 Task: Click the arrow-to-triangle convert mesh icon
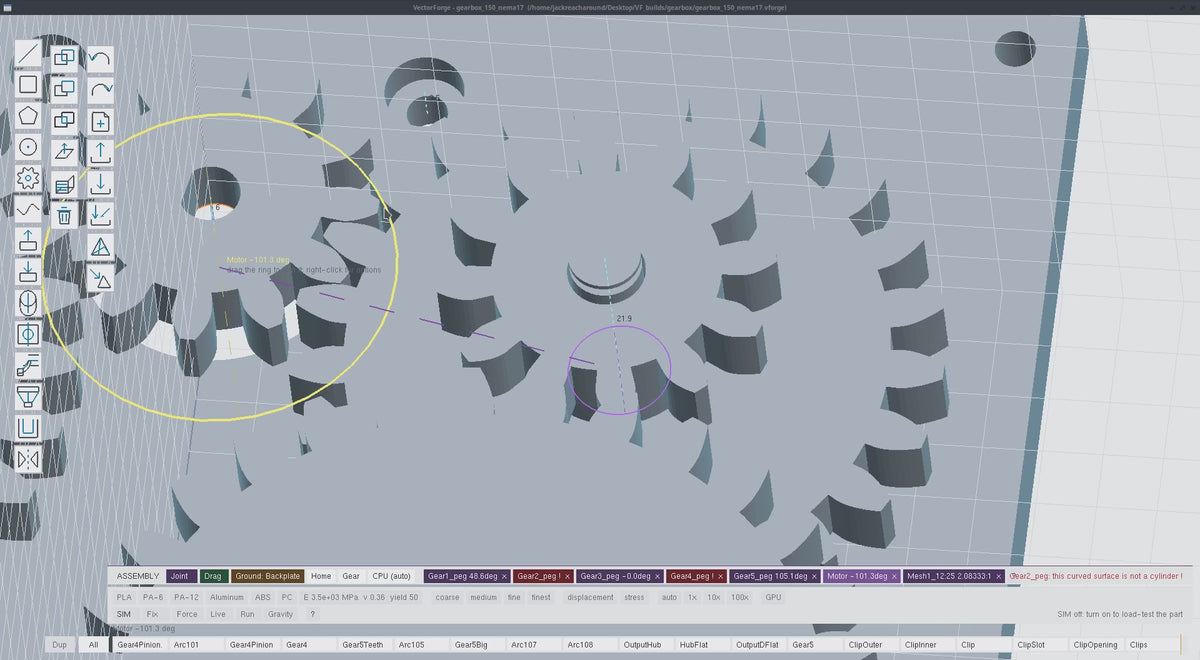(x=100, y=278)
